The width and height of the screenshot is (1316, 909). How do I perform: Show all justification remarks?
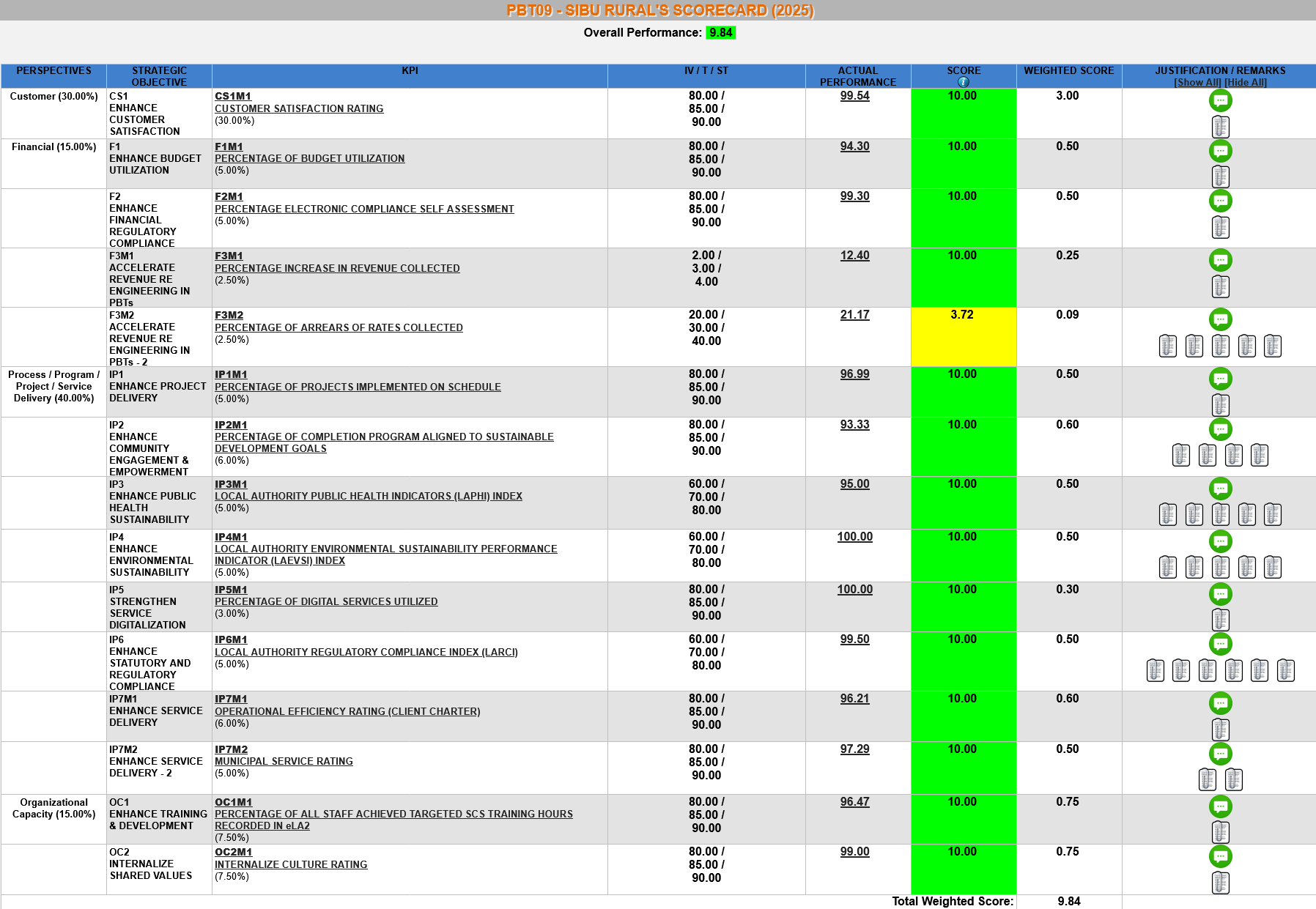(x=1197, y=82)
